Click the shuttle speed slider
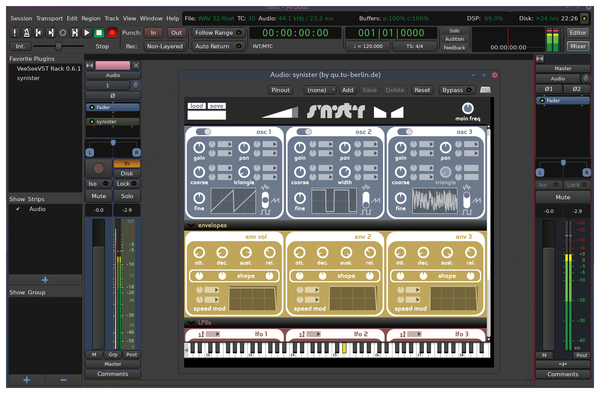600x394 pixels. 59,46
